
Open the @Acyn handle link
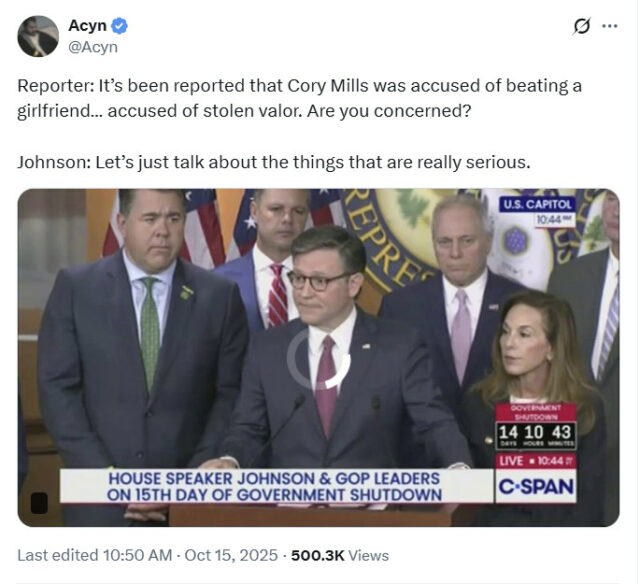92,46
